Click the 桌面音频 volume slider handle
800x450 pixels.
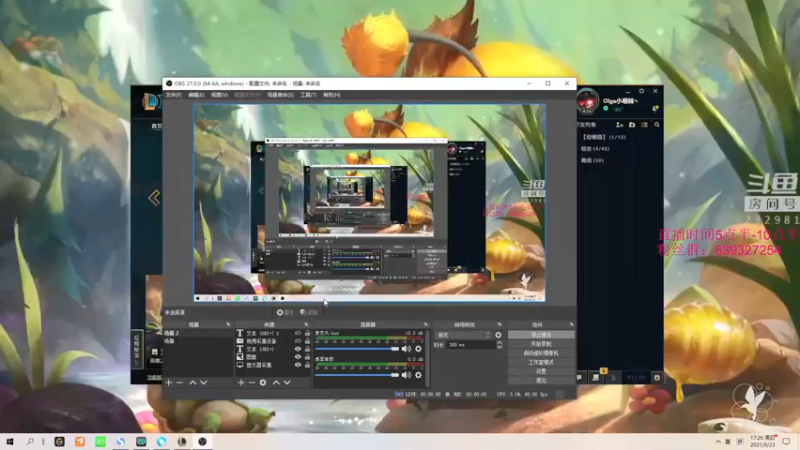coord(395,375)
